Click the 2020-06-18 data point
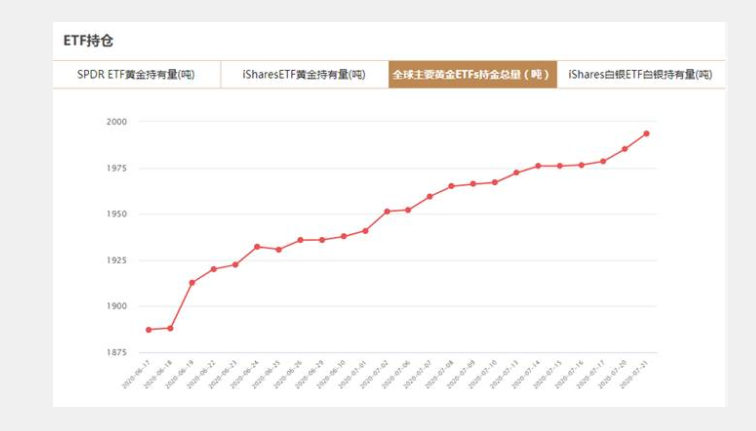Screen dimensions: 756x431 170,328
